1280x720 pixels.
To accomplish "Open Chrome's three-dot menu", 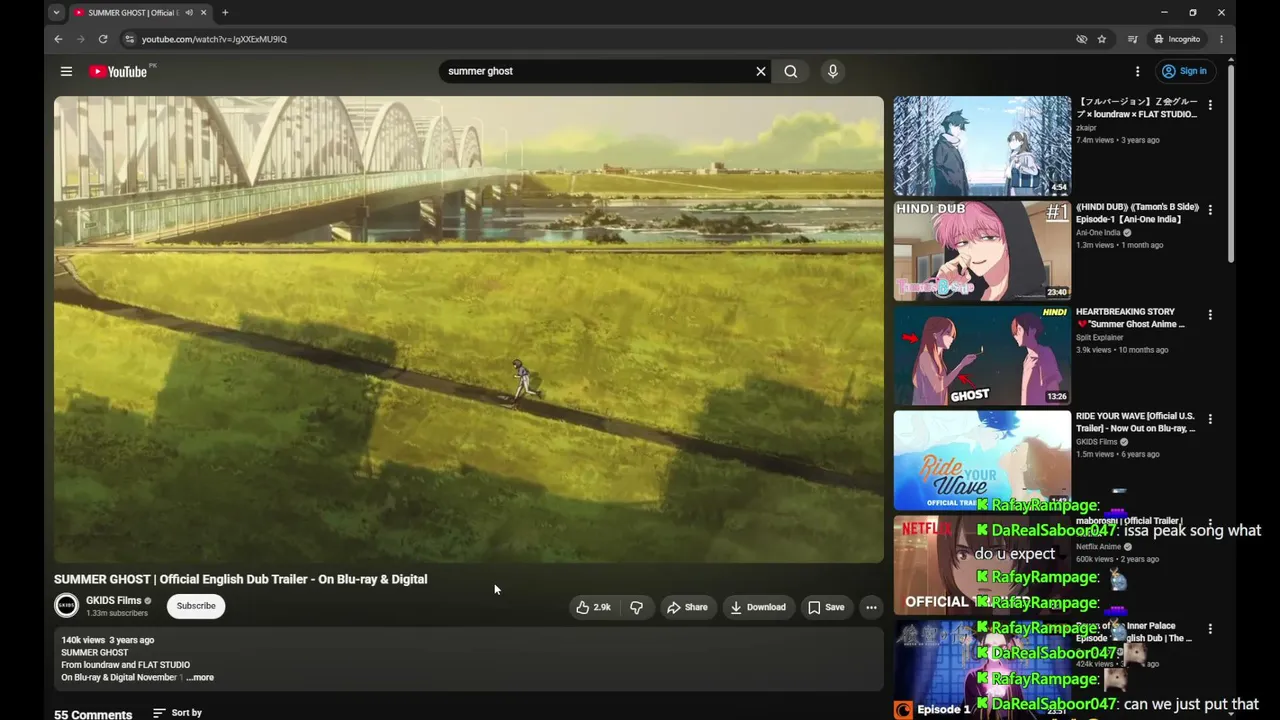I will [1221, 39].
